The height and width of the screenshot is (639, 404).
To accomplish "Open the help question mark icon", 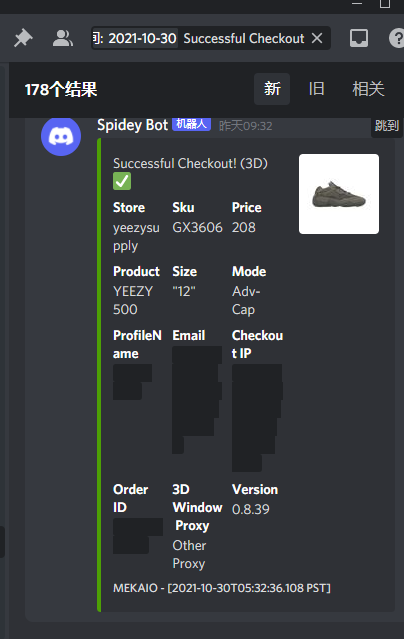I will point(396,39).
